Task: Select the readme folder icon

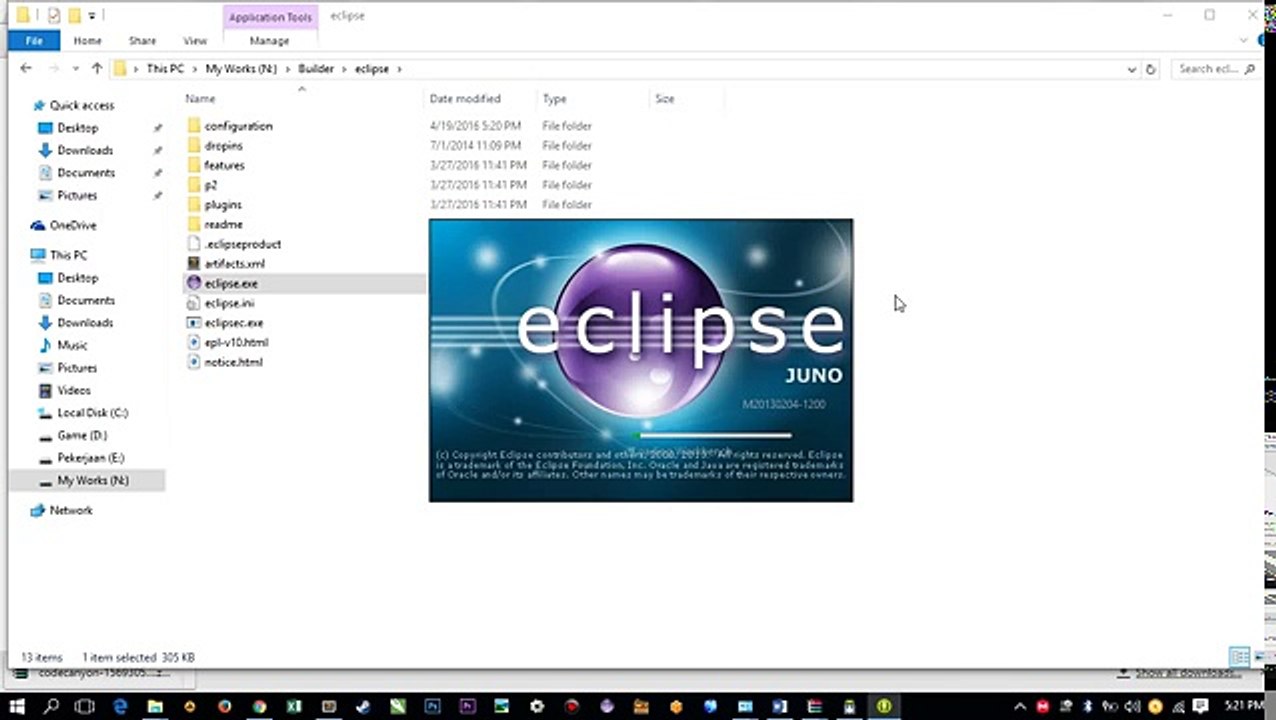Action: [x=194, y=224]
